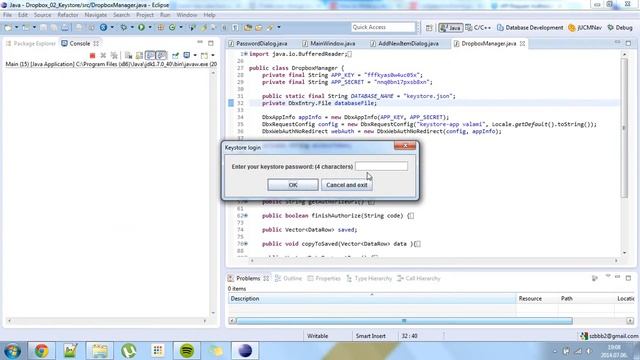Terminate the running app with red square
The image size is (640, 360).
click(x=92, y=55)
